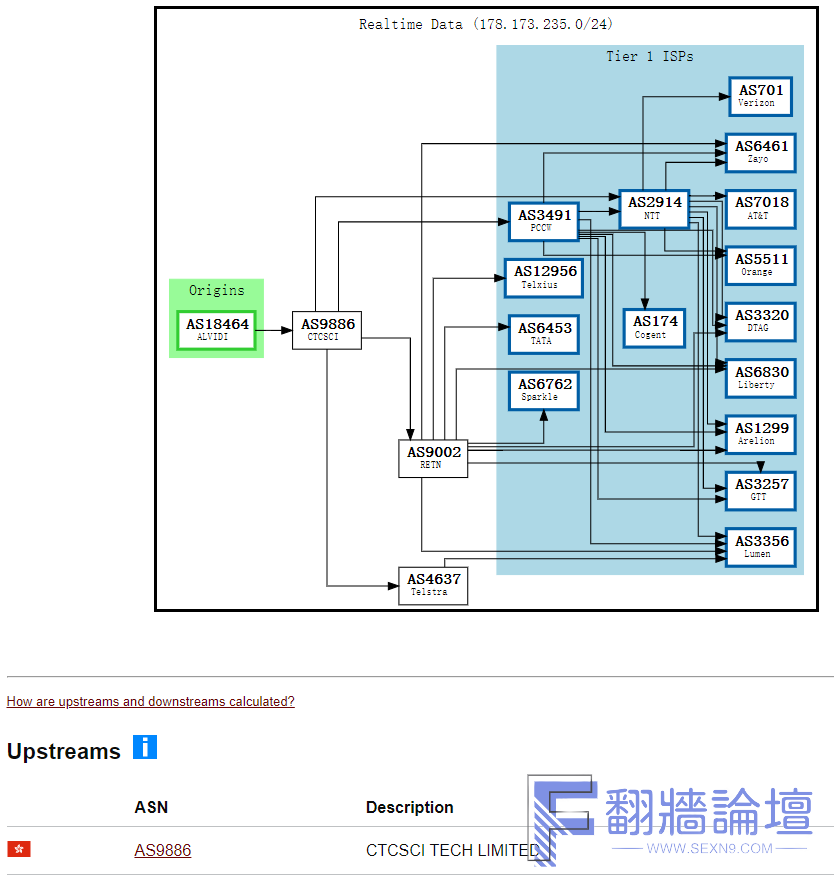Screen dimensions: 834x880
Task: Select the AS1299 Arelion node
Action: (x=760, y=434)
